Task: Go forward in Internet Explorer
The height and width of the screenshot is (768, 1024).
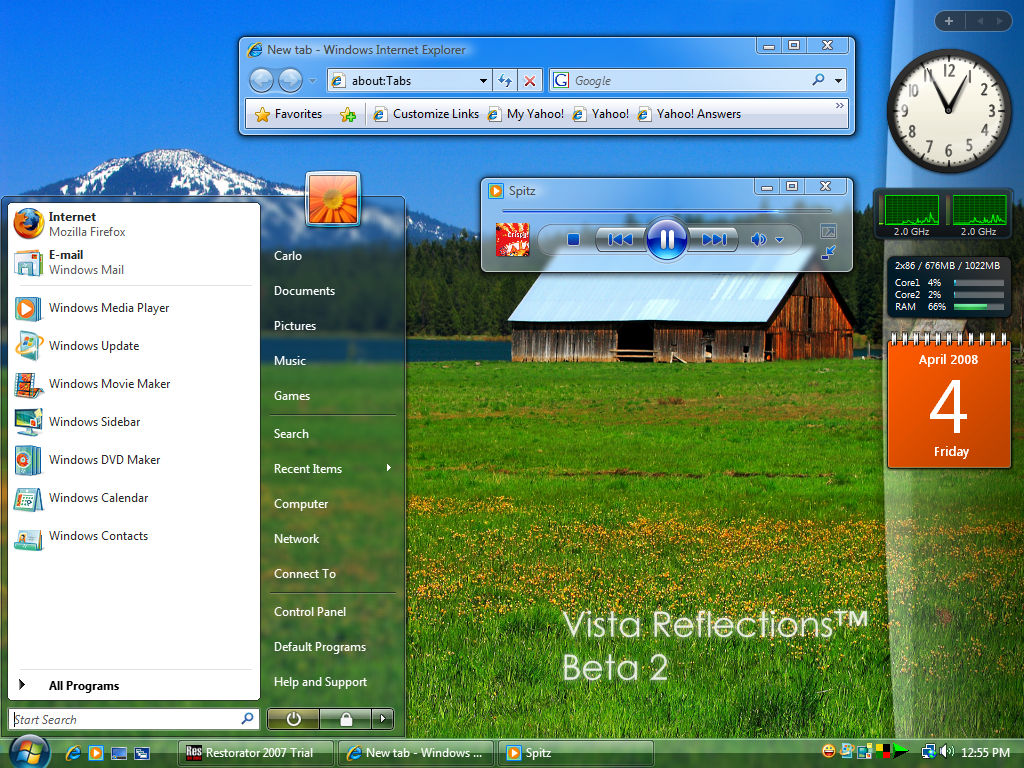Action: (290, 80)
